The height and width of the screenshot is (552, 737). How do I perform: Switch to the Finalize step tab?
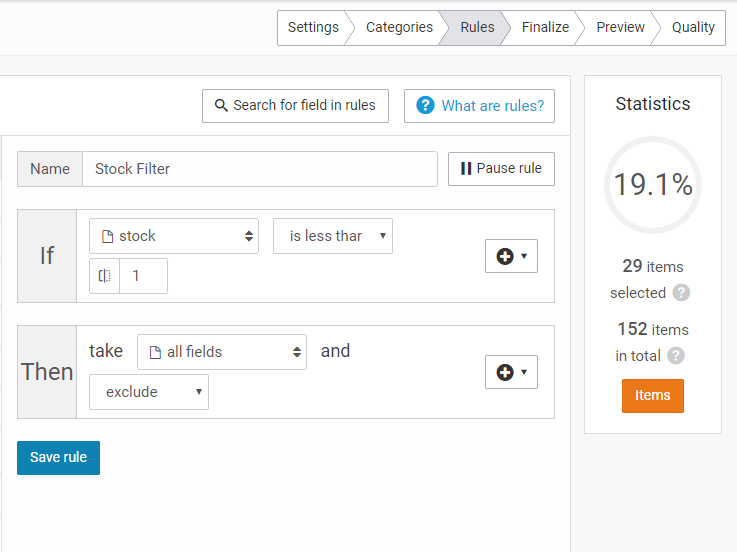(x=545, y=27)
